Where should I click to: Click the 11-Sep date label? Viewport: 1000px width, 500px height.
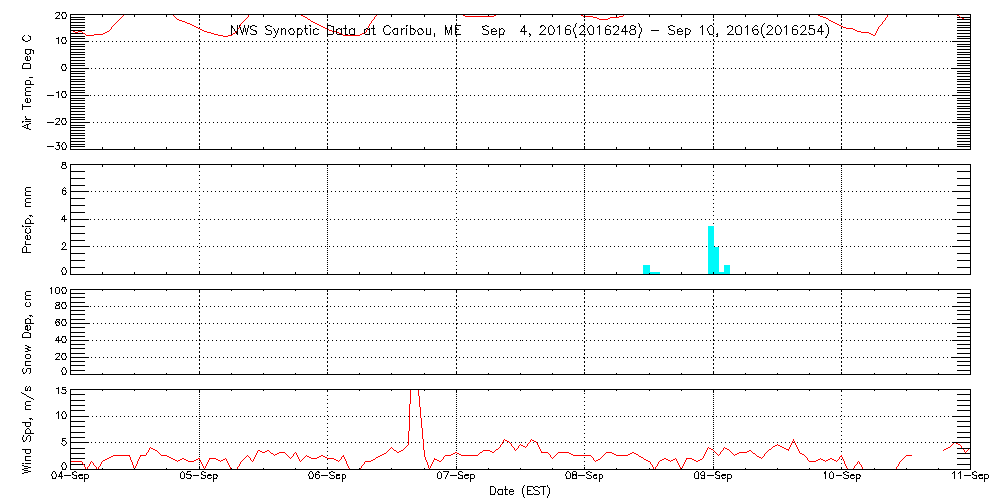[969, 477]
